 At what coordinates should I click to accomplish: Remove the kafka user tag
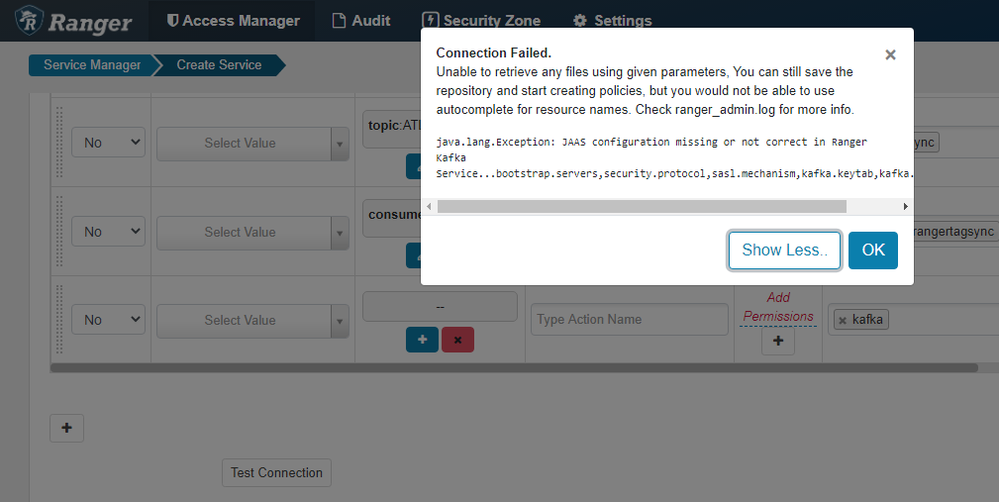(842, 320)
